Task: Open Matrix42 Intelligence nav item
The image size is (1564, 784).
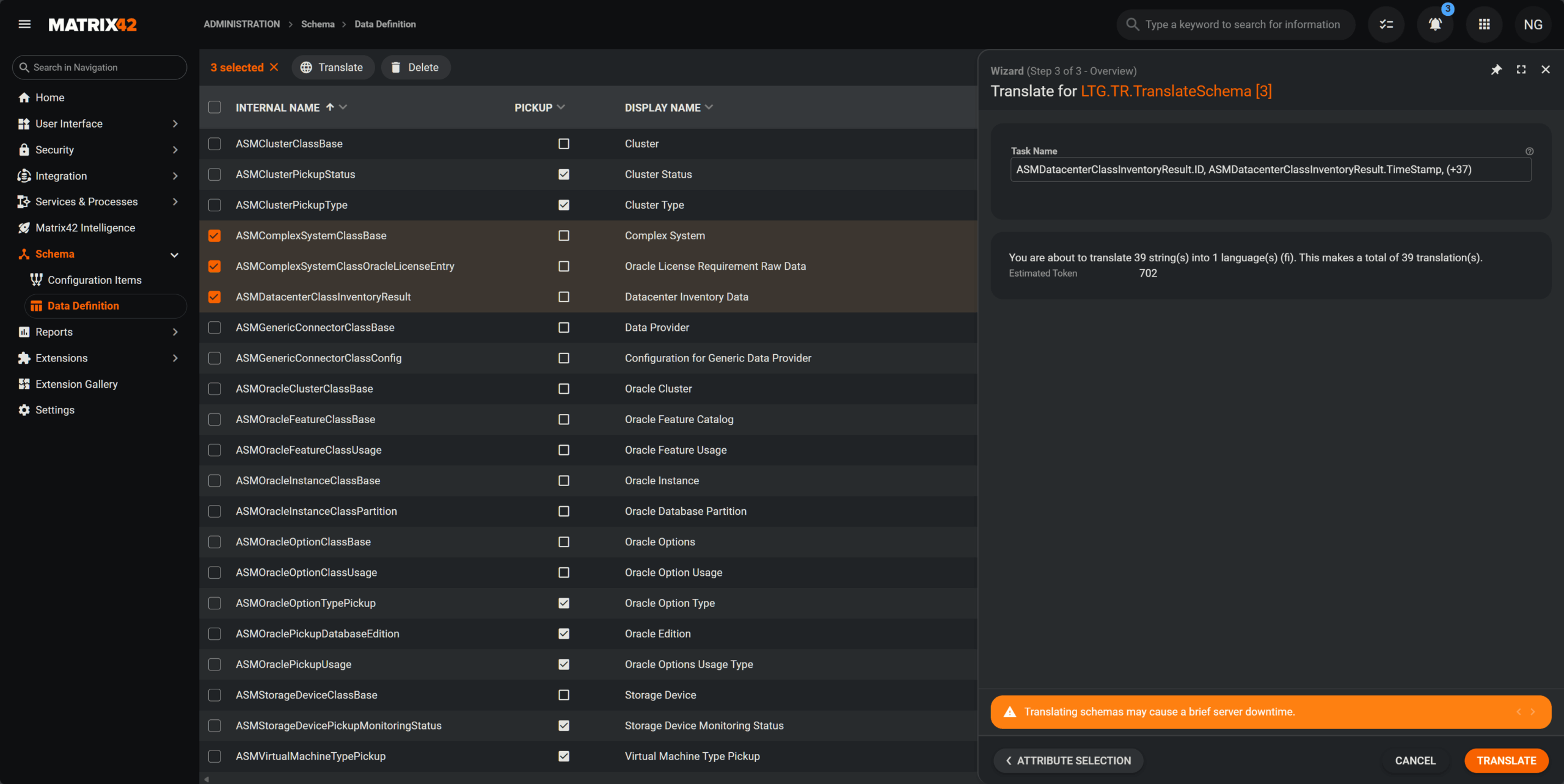Action: (99, 228)
